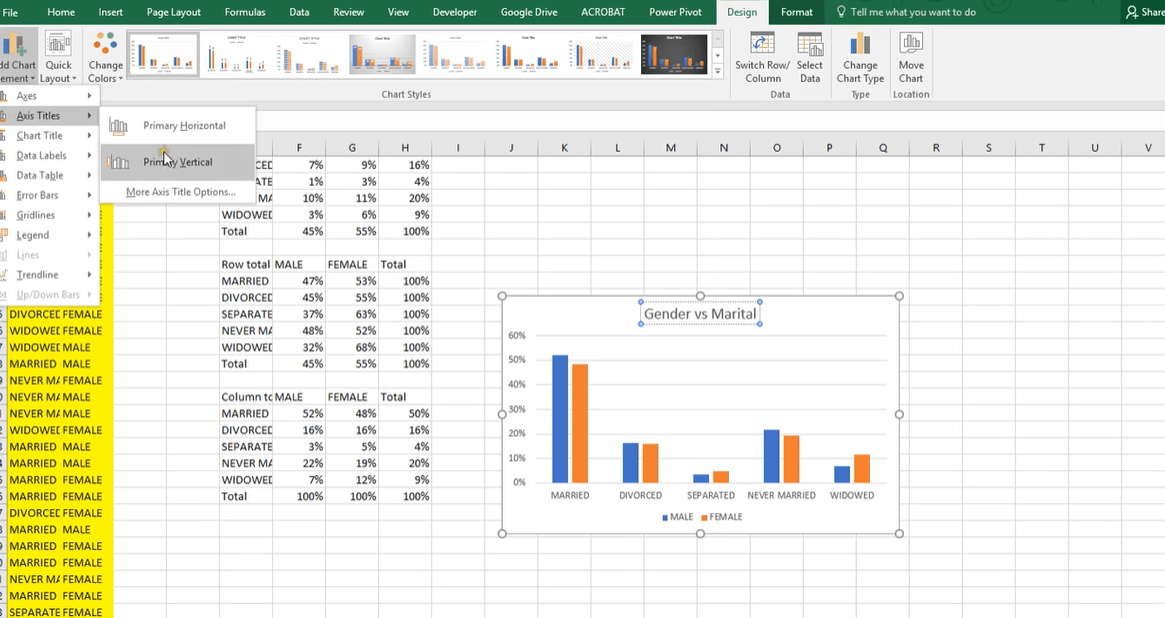Click the top-right chart resize handle
The height and width of the screenshot is (618, 1165).
pyautogui.click(x=899, y=296)
